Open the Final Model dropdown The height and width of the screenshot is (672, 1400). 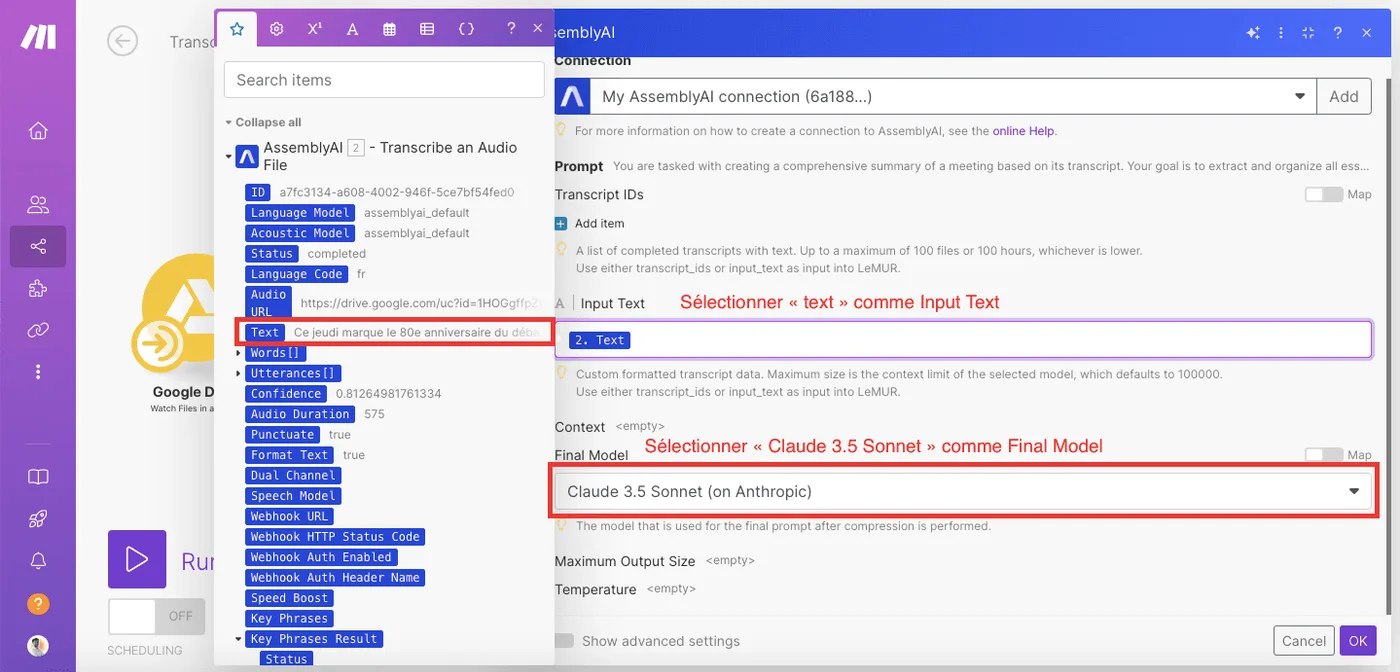point(963,491)
